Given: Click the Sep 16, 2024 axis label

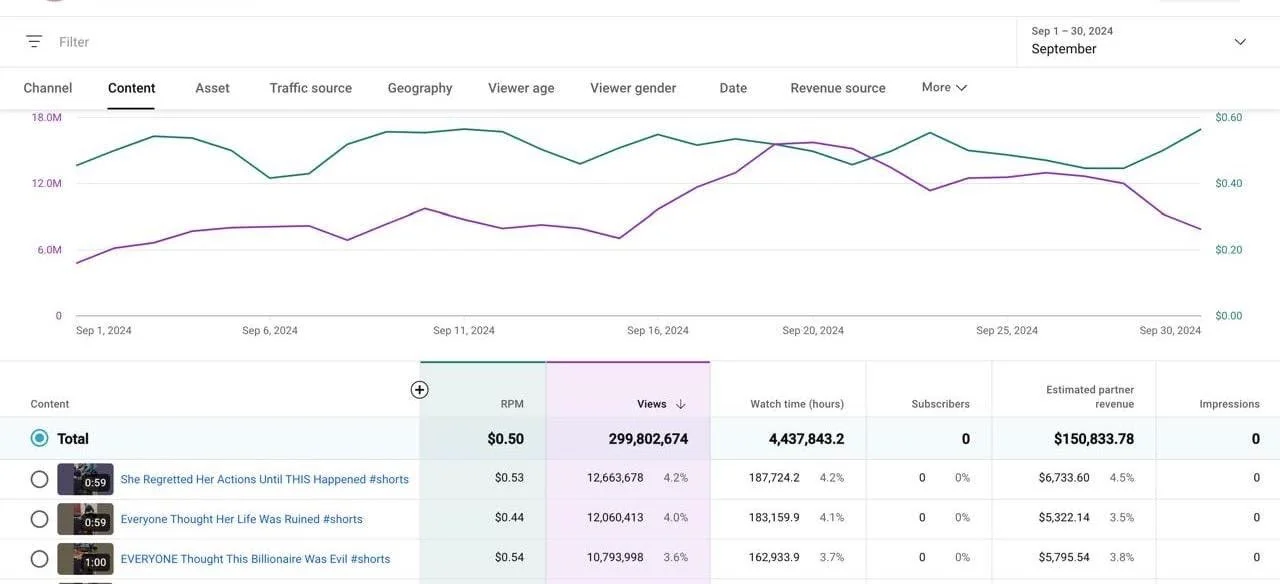Looking at the screenshot, I should pos(658,330).
